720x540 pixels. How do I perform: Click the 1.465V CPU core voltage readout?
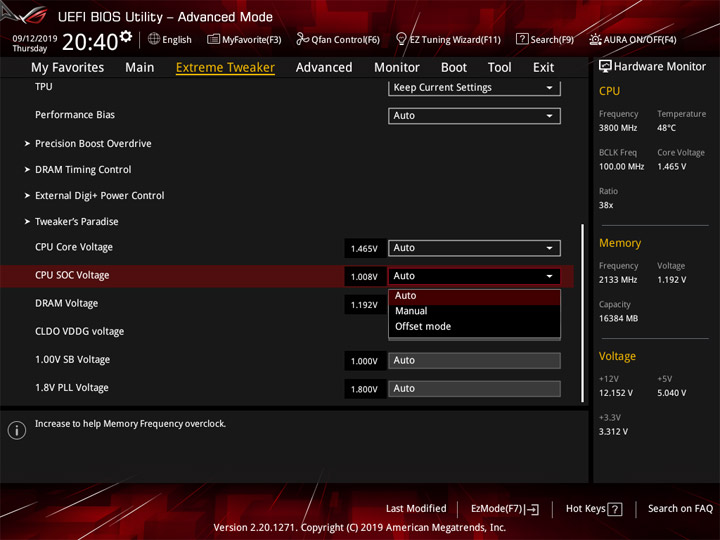pyautogui.click(x=365, y=248)
